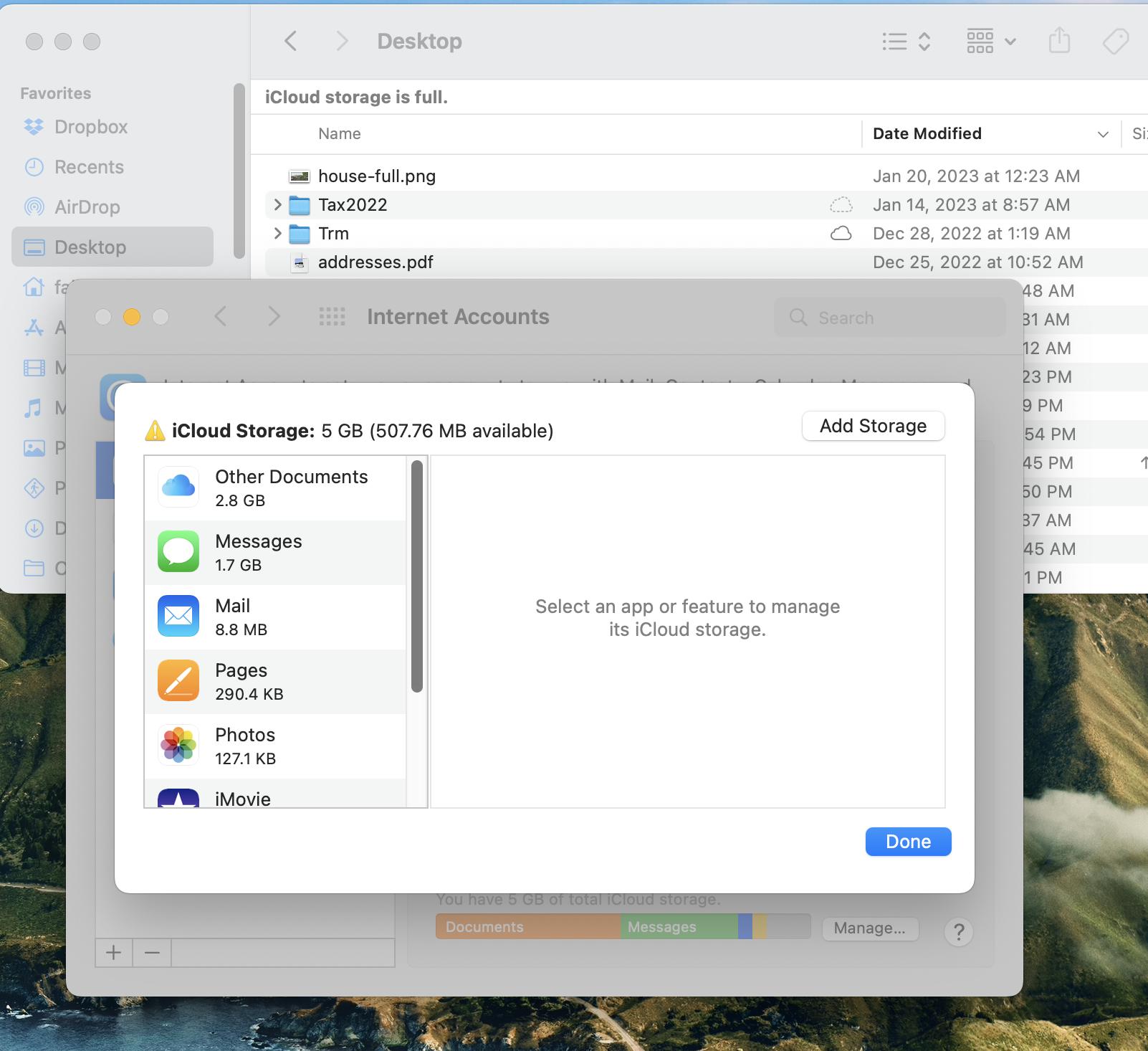Click the share icon in the Finder toolbar

1058,41
